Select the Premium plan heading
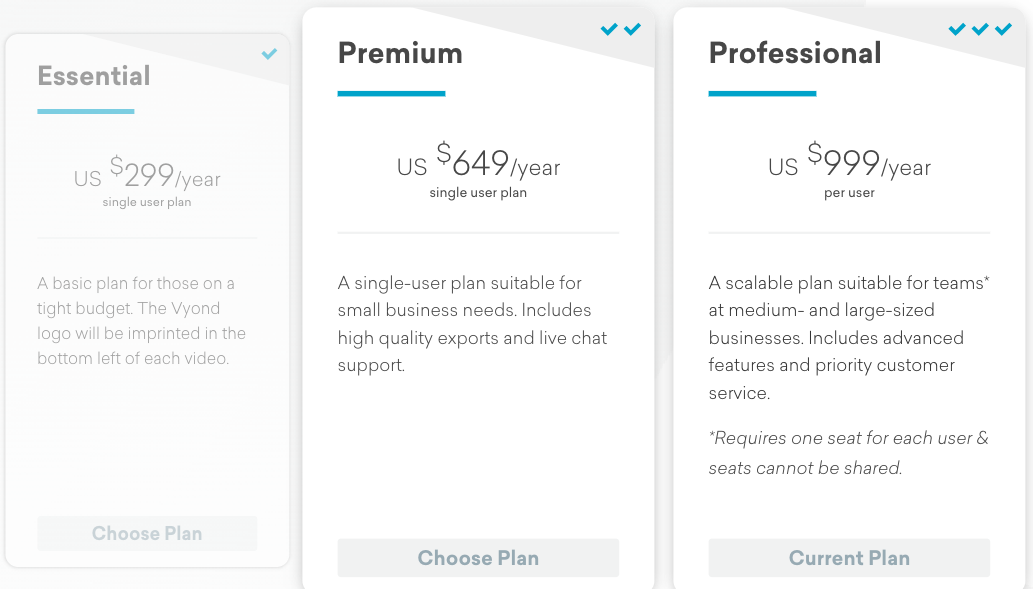 pos(401,53)
